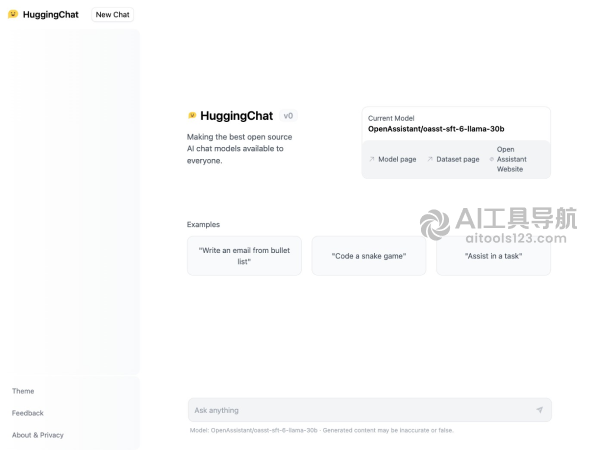The image size is (600, 450).
Task: Click the arrow icon beside Model page
Action: tap(372, 159)
